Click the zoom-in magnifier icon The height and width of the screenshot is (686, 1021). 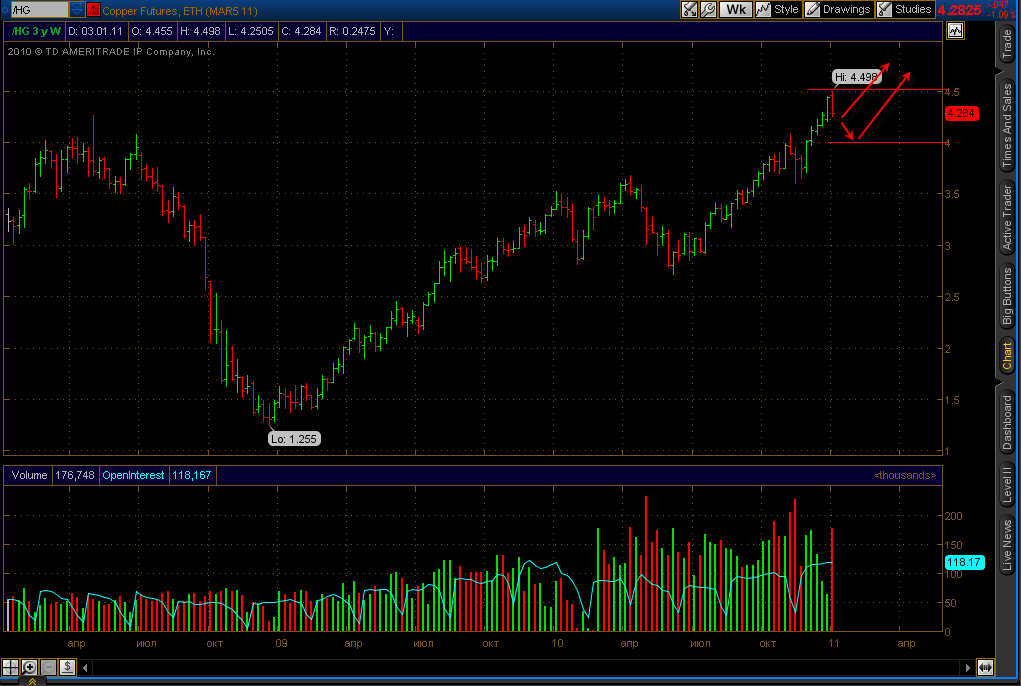pyautogui.click(x=29, y=667)
